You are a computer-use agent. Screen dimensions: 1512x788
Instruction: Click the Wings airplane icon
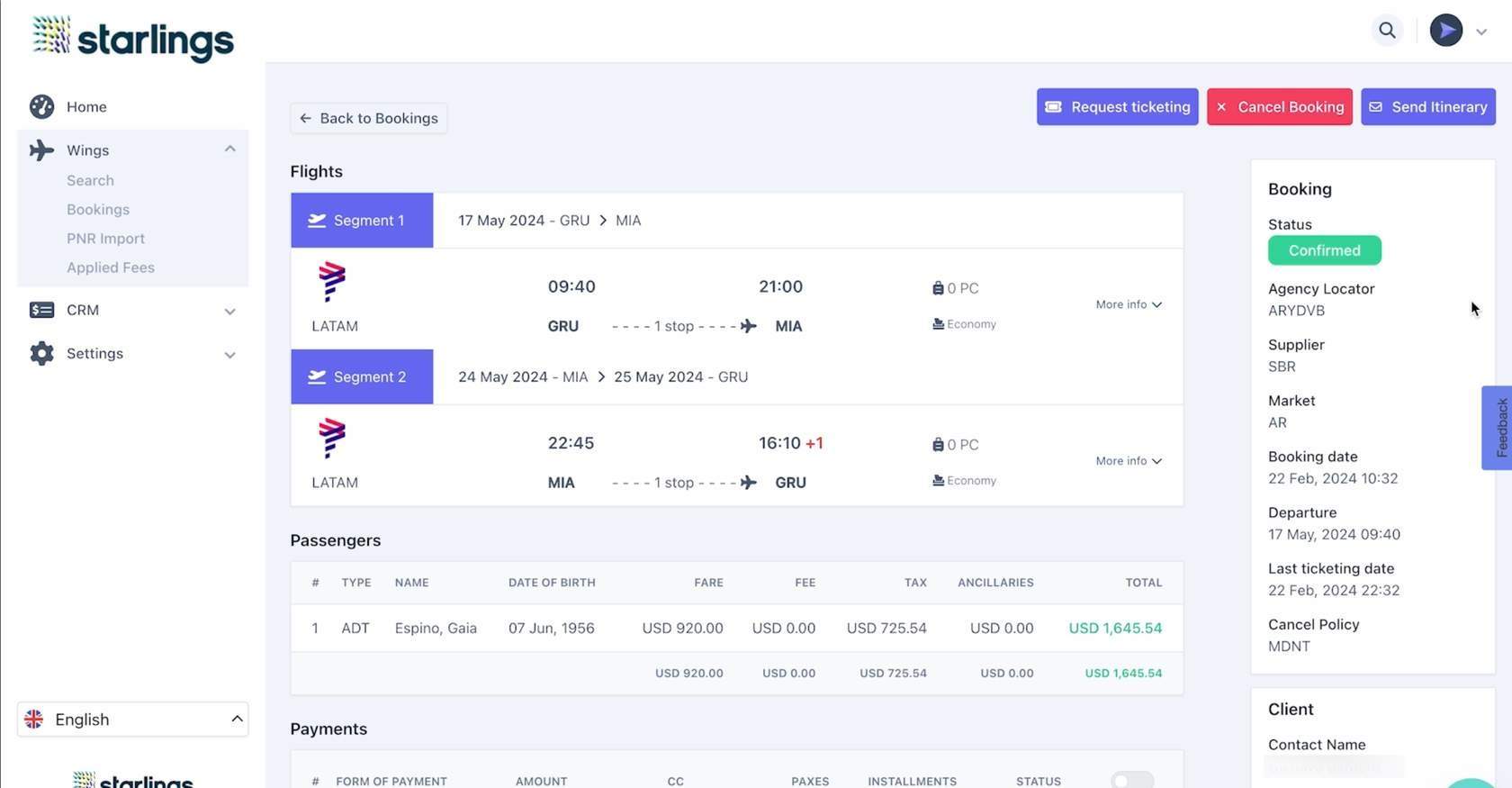click(41, 150)
